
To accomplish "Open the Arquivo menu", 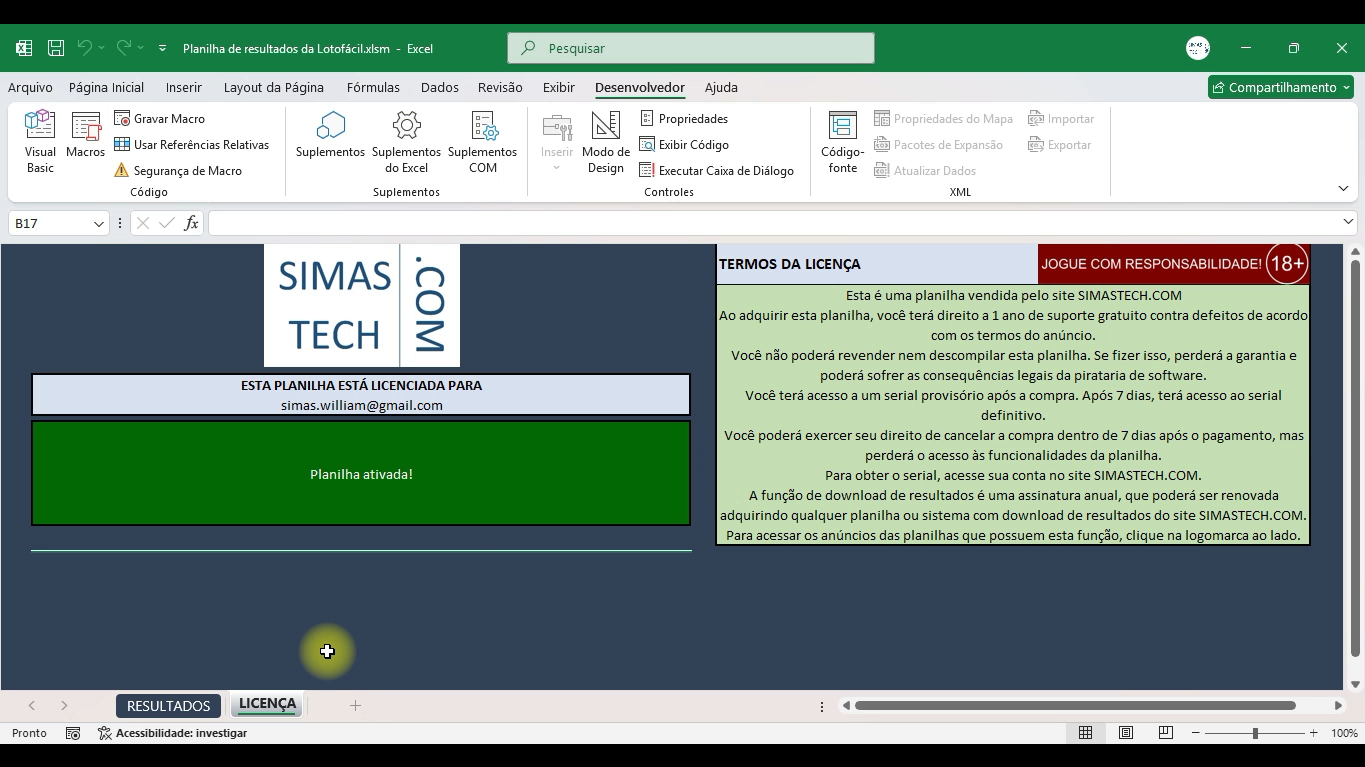I will coord(30,87).
